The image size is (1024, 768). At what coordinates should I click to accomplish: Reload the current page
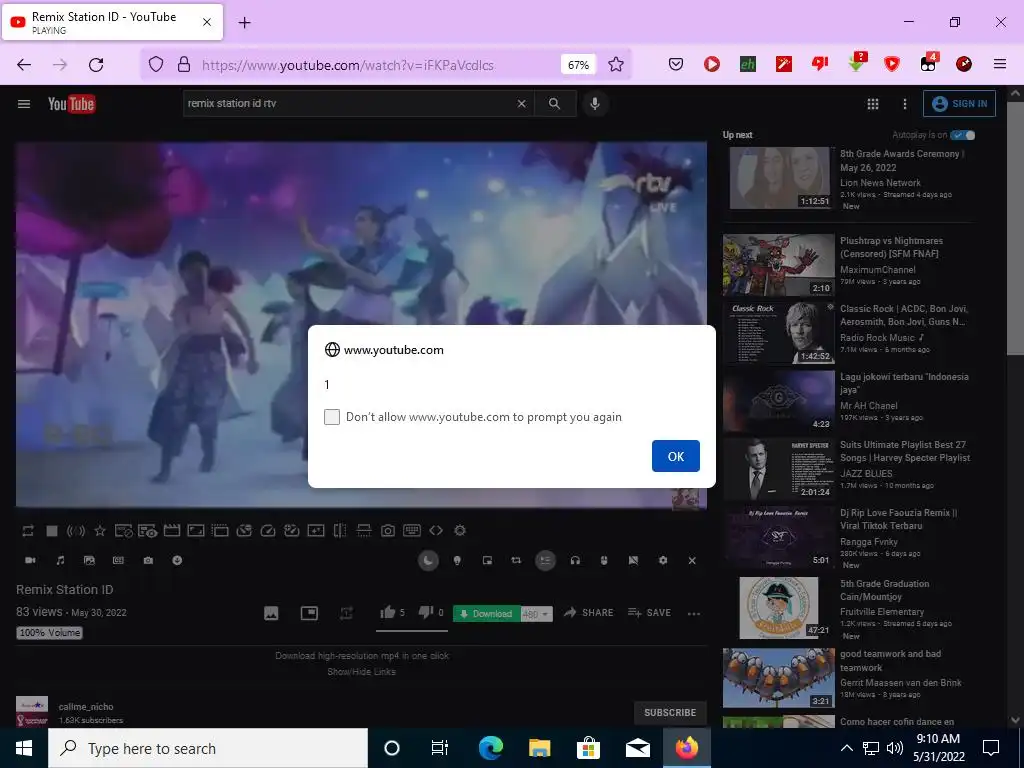pos(96,65)
